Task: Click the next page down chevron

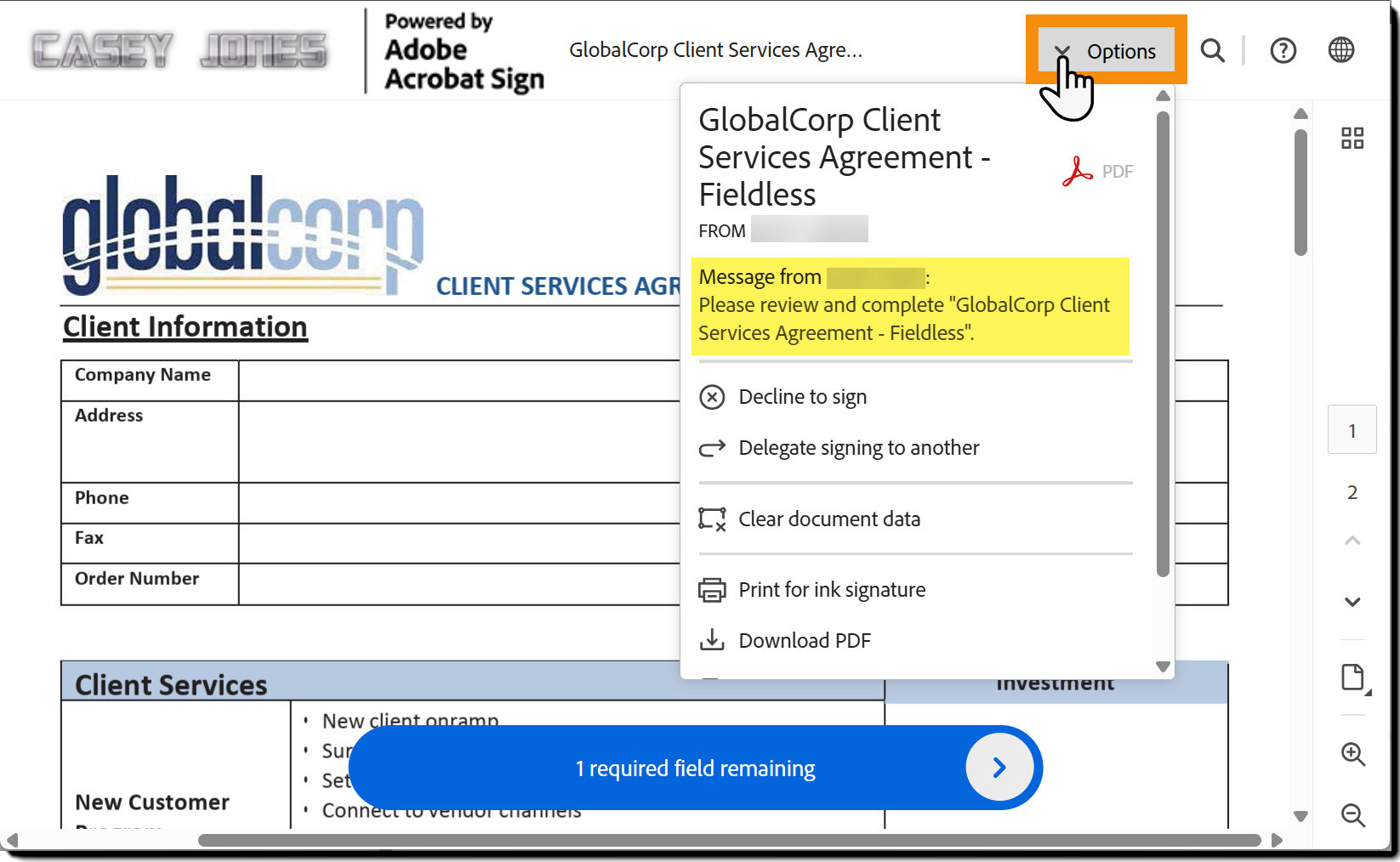Action: (1352, 602)
